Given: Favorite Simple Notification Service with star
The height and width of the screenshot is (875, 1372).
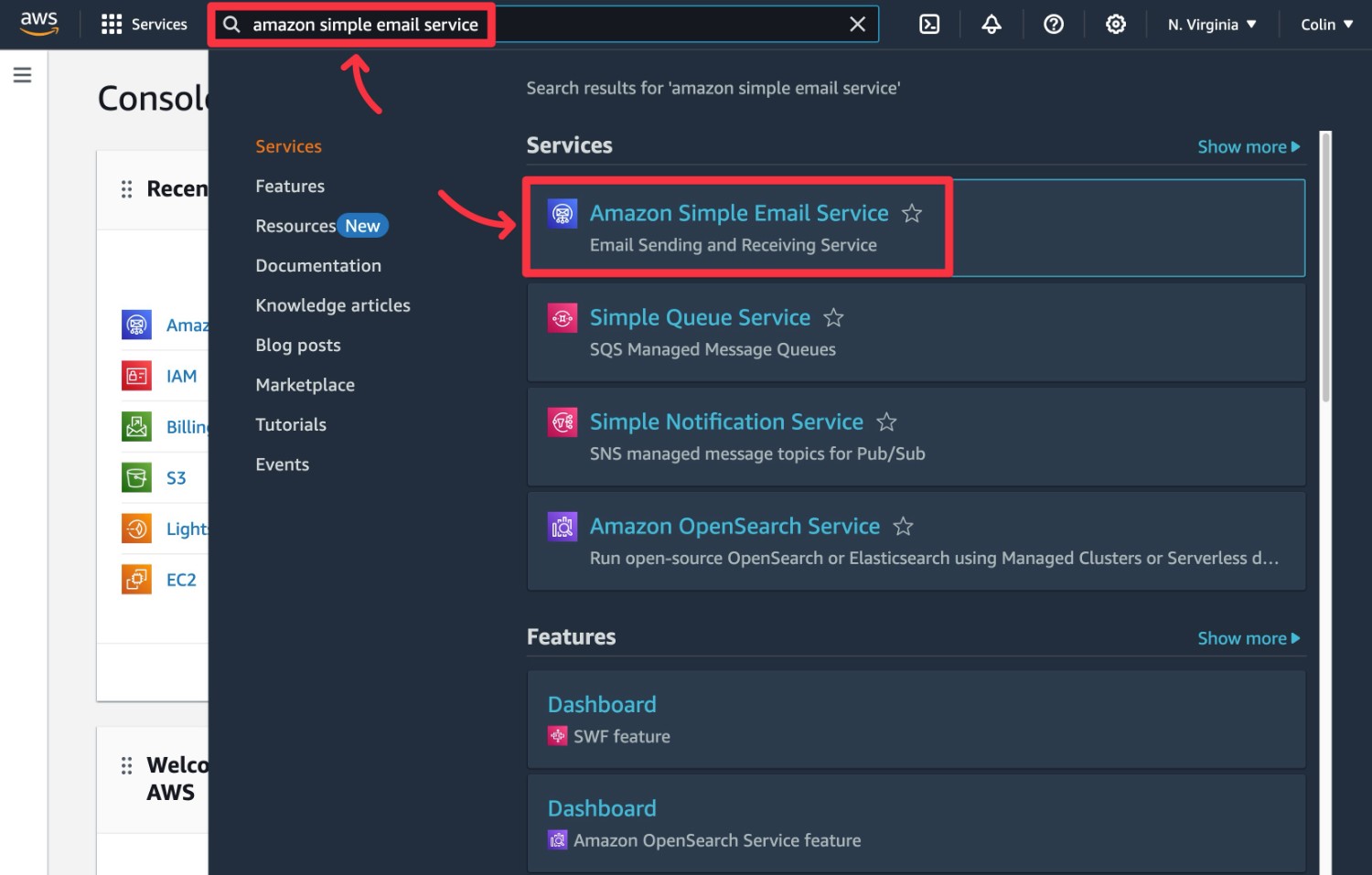Looking at the screenshot, I should point(886,421).
